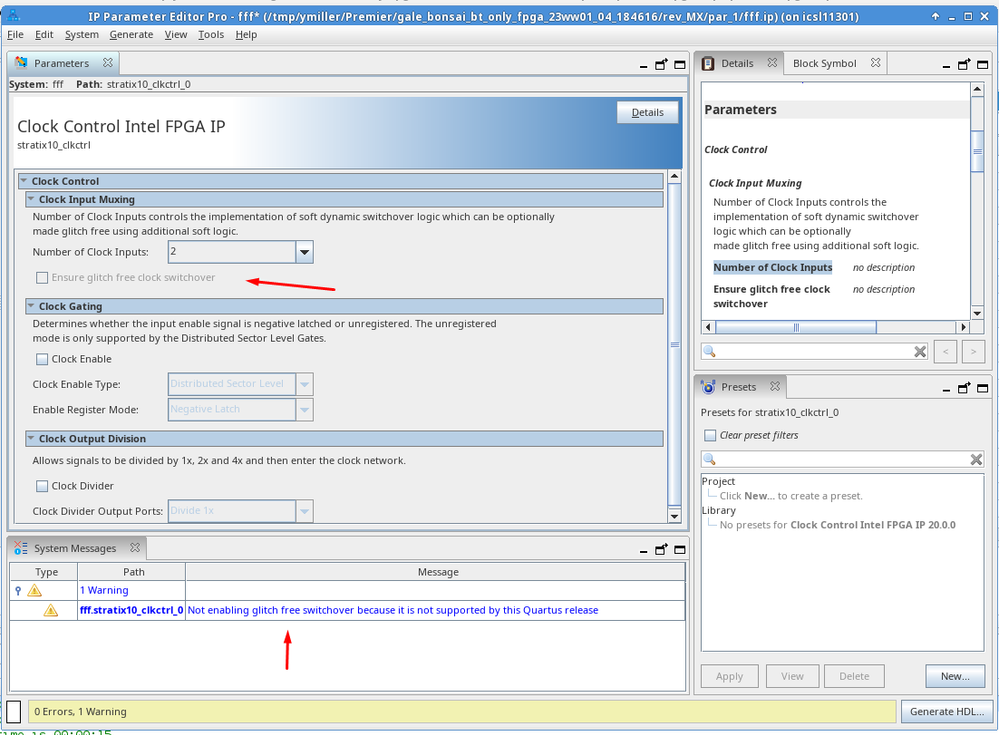
Task: Minimize the Presets panel
Action: click(x=946, y=389)
